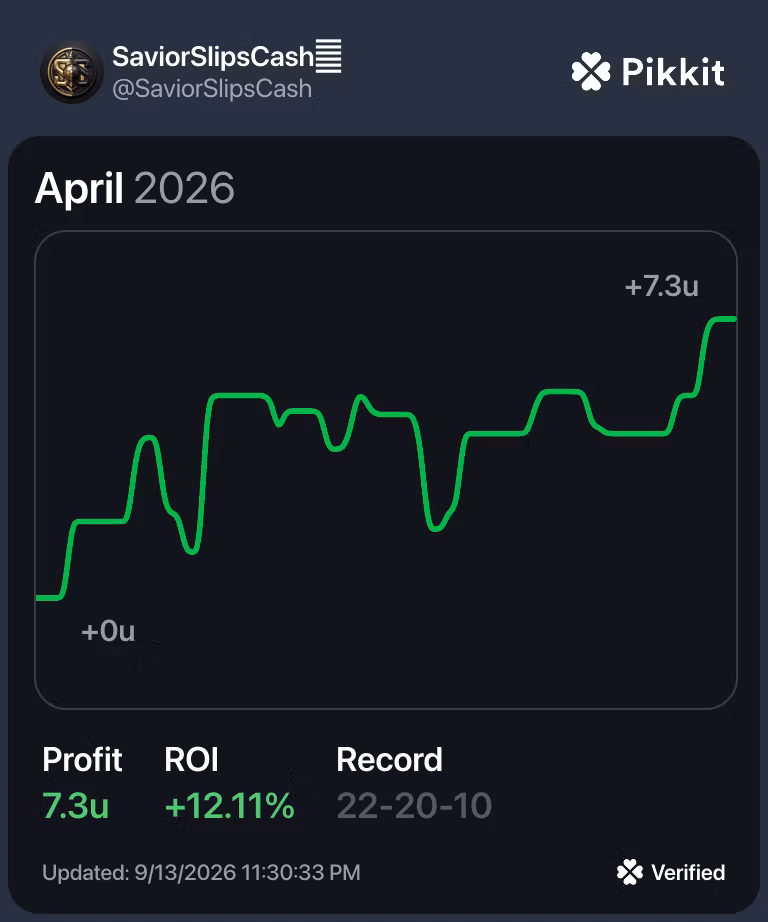768x922 pixels.
Task: Click the +0u starting chart label
Action: point(108,631)
